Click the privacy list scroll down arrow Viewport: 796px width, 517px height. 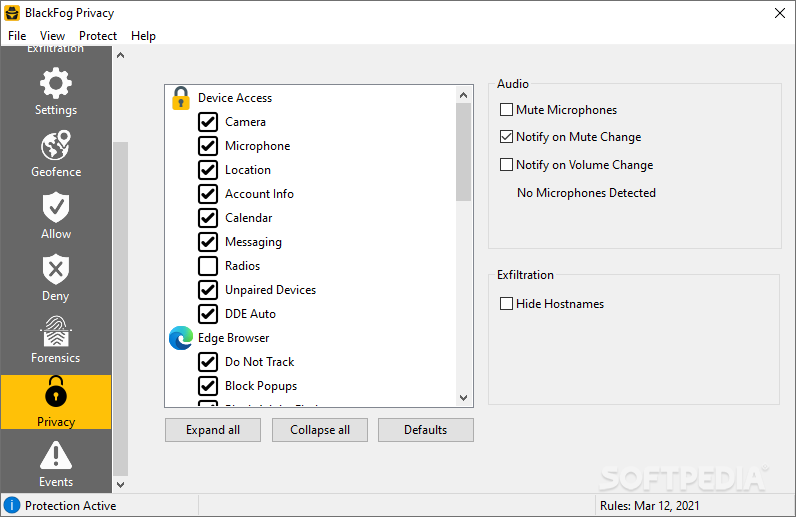pyautogui.click(x=463, y=398)
